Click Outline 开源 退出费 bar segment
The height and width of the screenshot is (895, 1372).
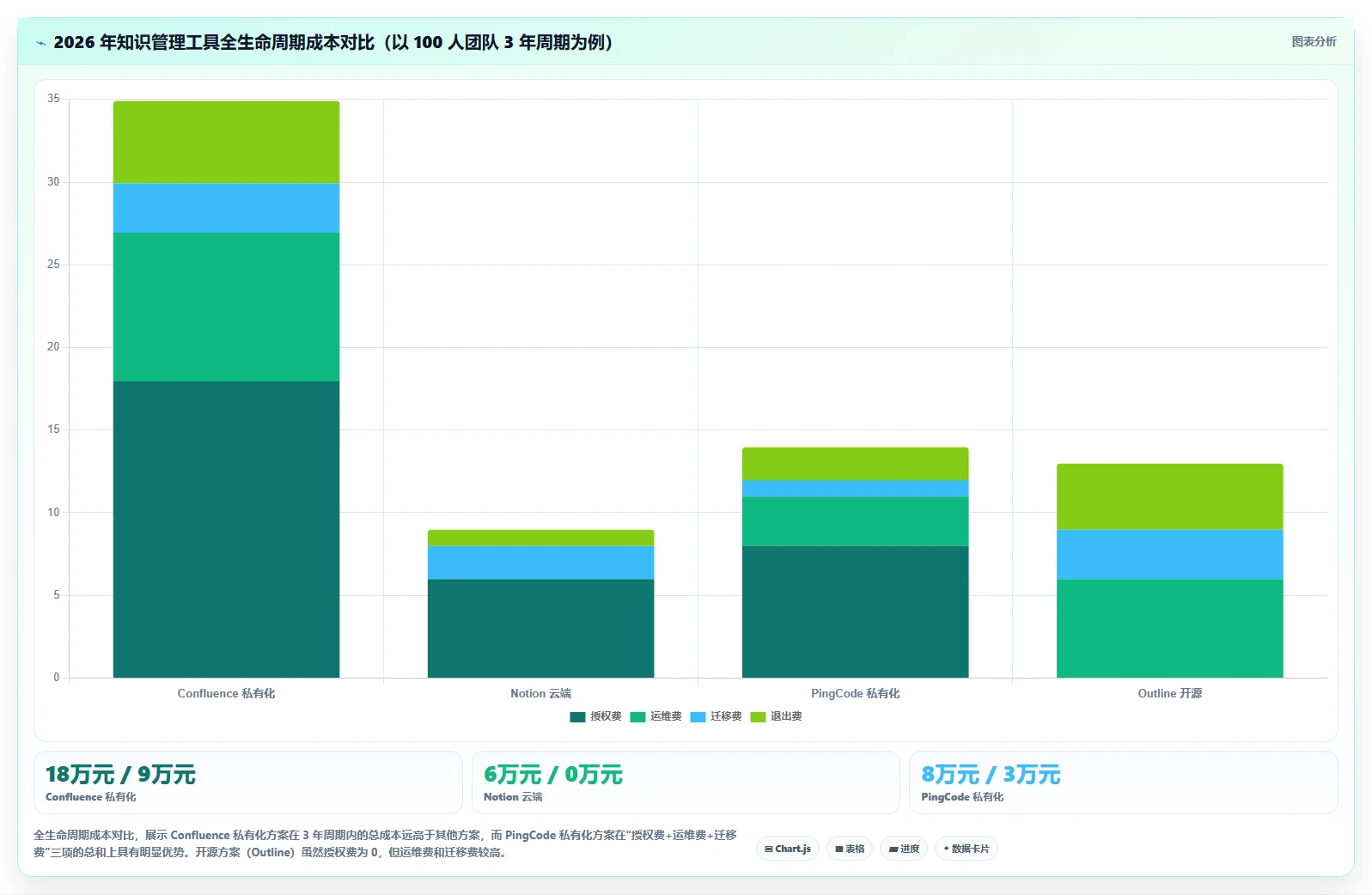point(1169,496)
